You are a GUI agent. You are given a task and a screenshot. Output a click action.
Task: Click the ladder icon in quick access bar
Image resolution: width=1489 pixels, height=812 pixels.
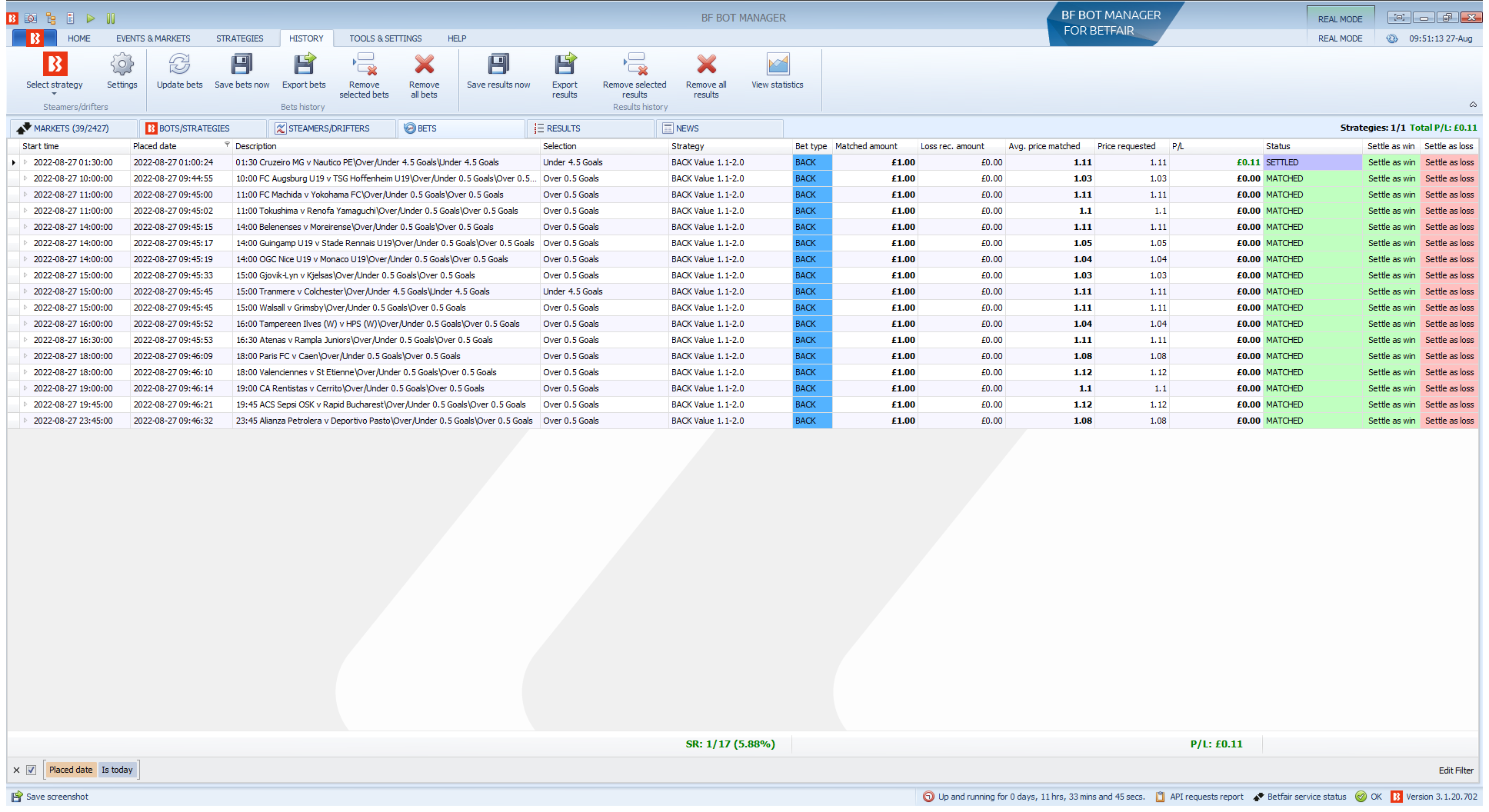(71, 18)
